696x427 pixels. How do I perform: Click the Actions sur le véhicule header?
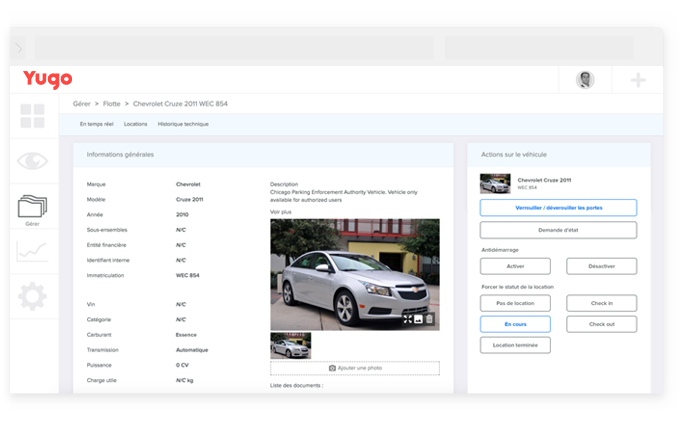559,154
